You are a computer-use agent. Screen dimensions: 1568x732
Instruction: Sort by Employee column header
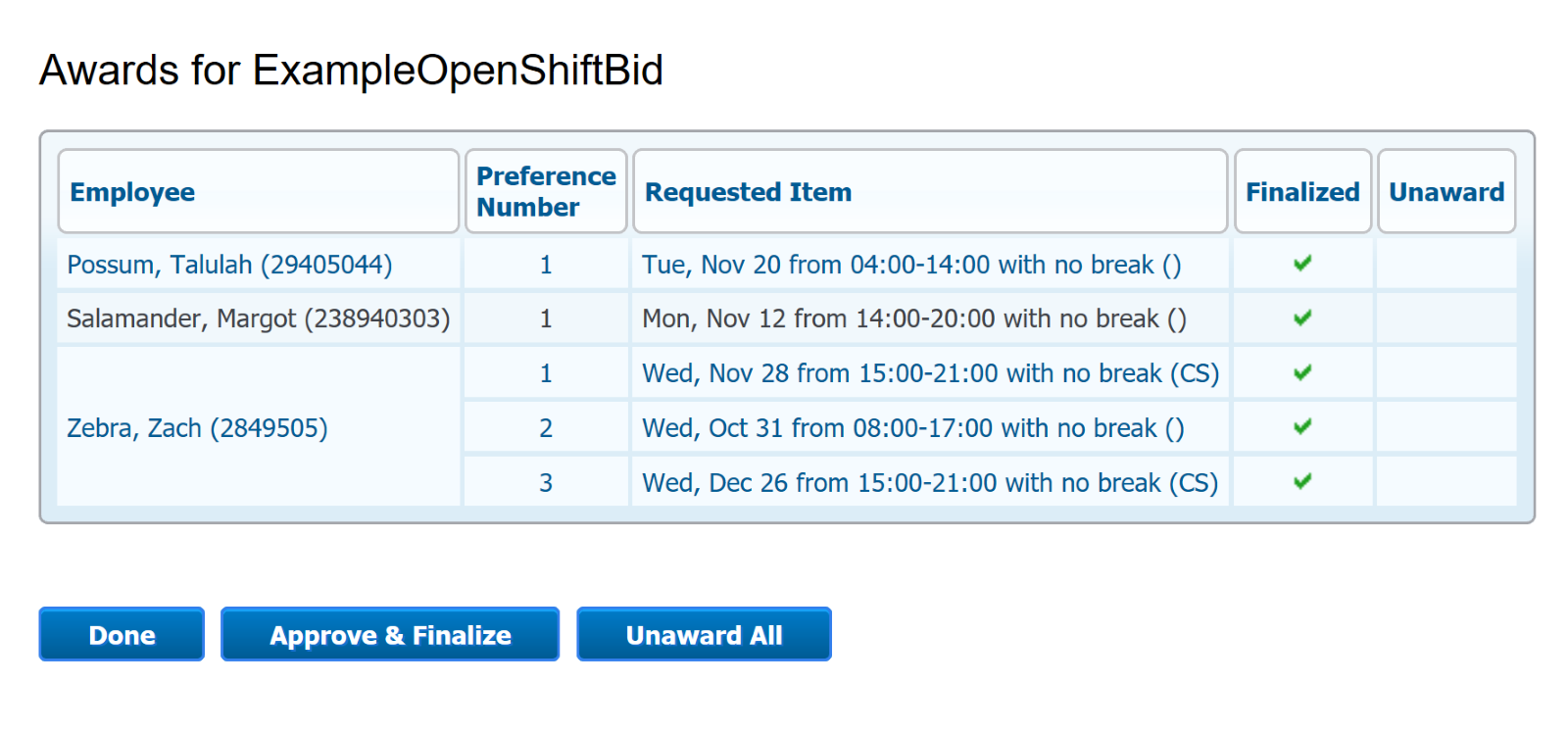pyautogui.click(x=132, y=192)
